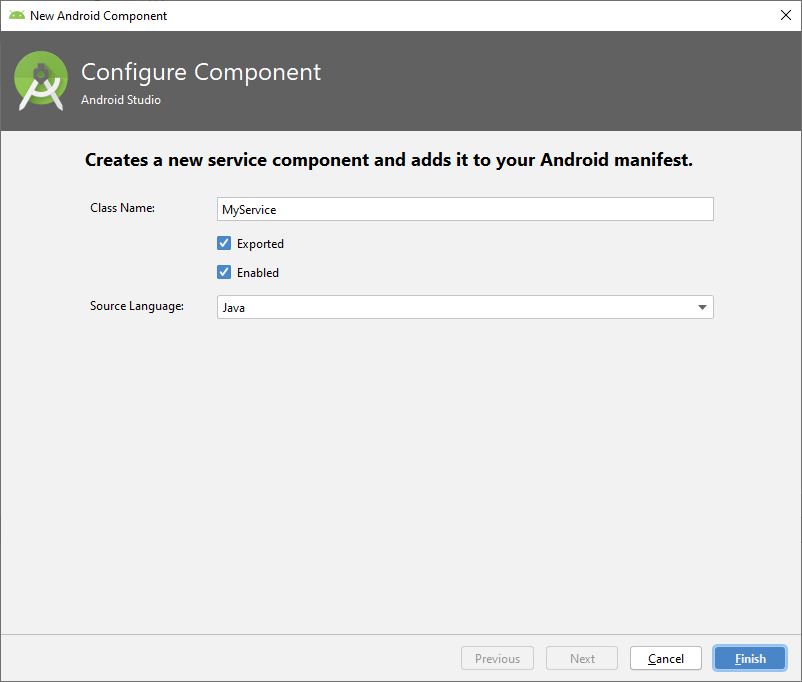Click the Exported label text
This screenshot has height=682, width=802.
click(260, 243)
